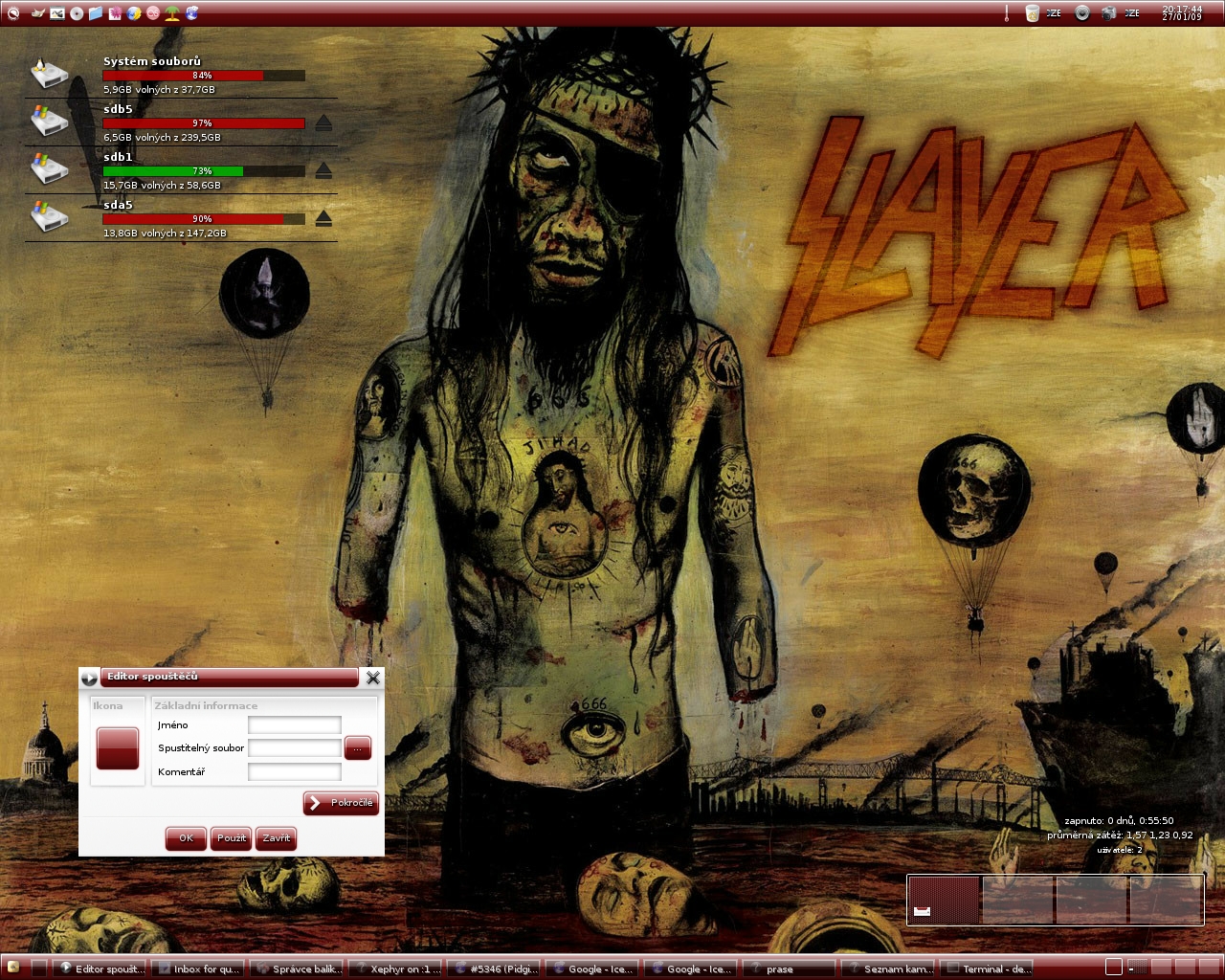Click the Zavřít button
This screenshot has height=980, width=1225.
[x=277, y=838]
